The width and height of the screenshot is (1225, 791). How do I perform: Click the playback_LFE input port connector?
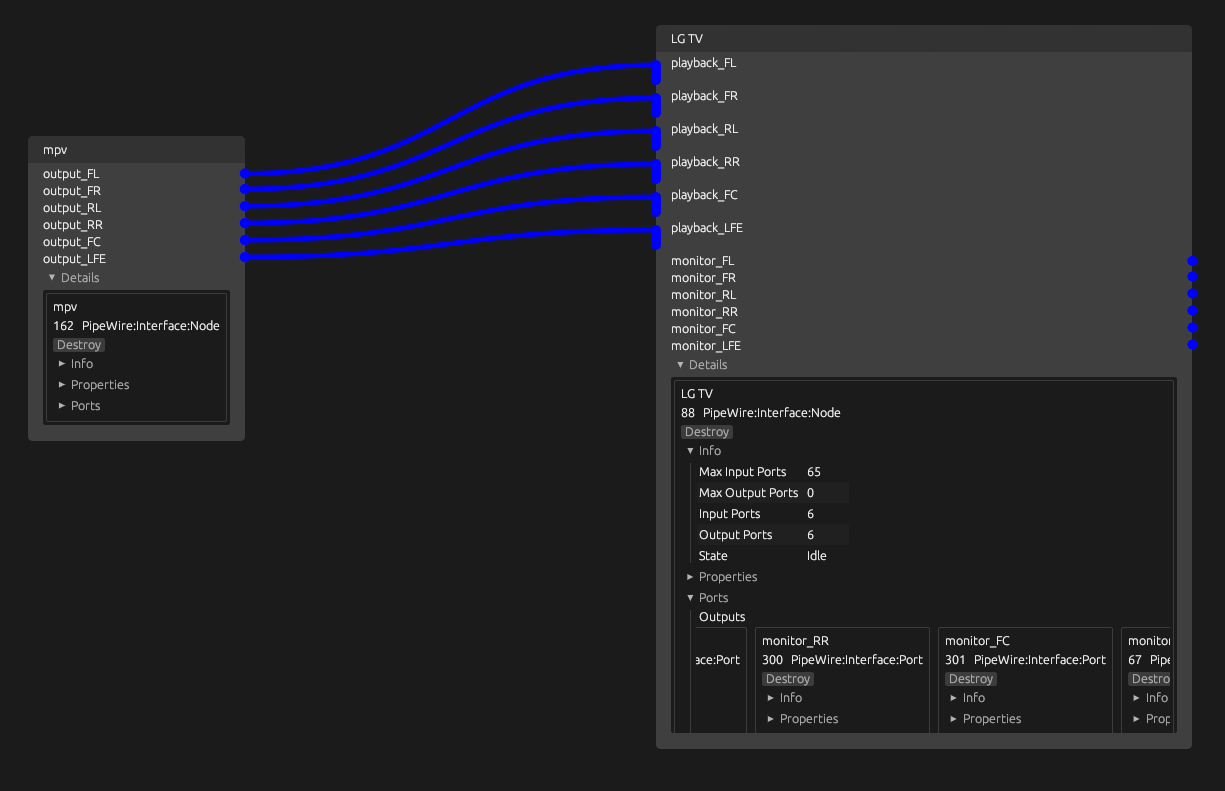pos(657,237)
